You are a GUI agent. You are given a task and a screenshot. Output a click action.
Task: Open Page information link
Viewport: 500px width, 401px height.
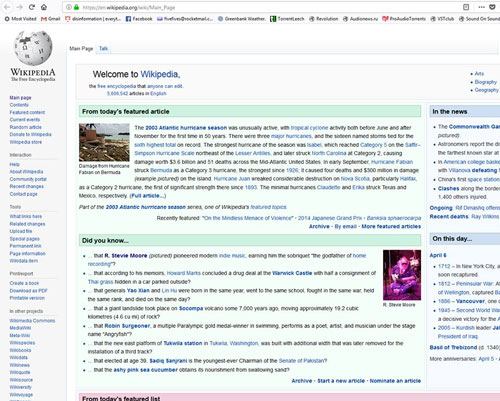pyautogui.click(x=27, y=253)
